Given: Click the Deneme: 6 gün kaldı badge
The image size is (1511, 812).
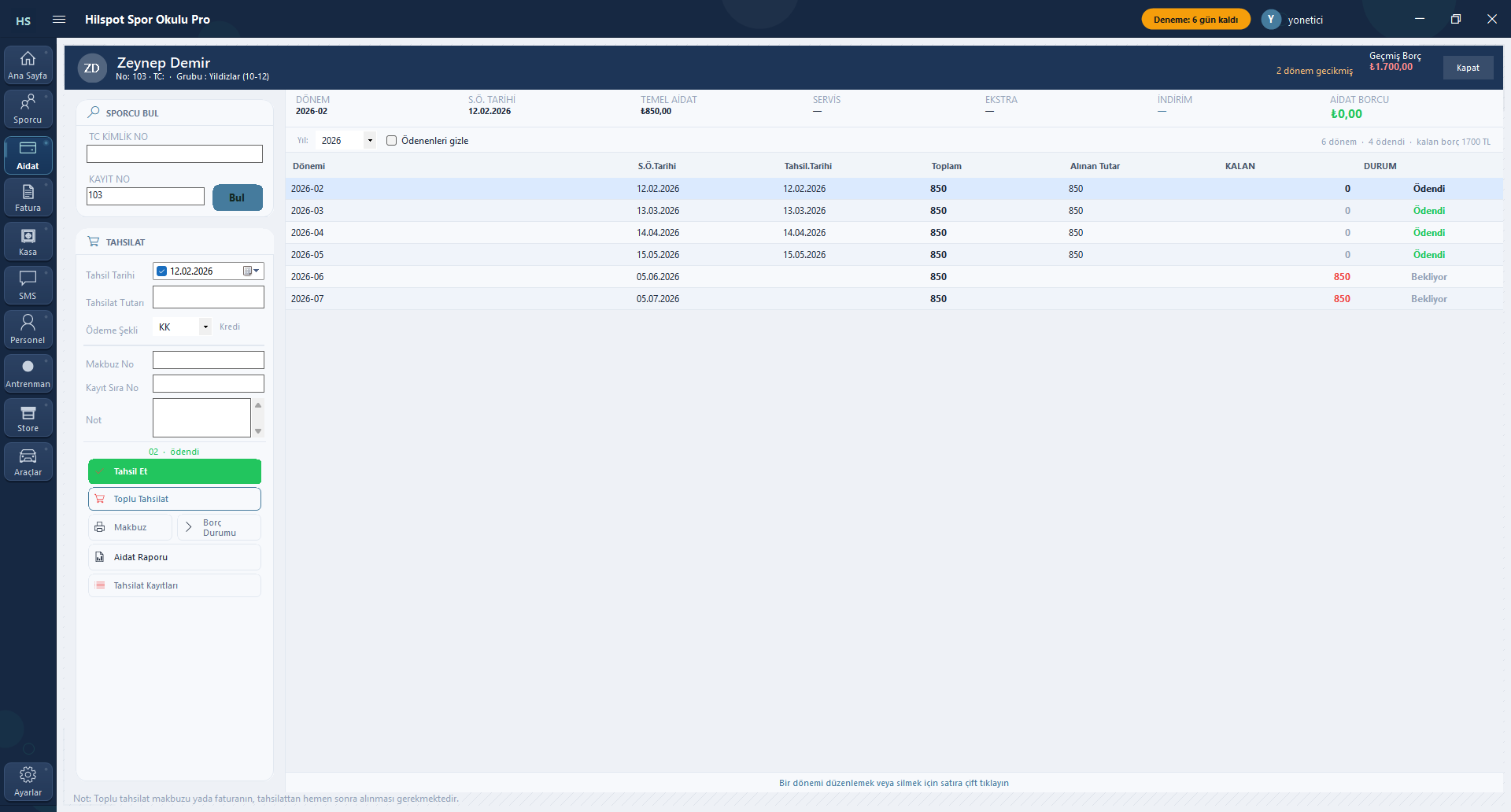Looking at the screenshot, I should (x=1195, y=20).
